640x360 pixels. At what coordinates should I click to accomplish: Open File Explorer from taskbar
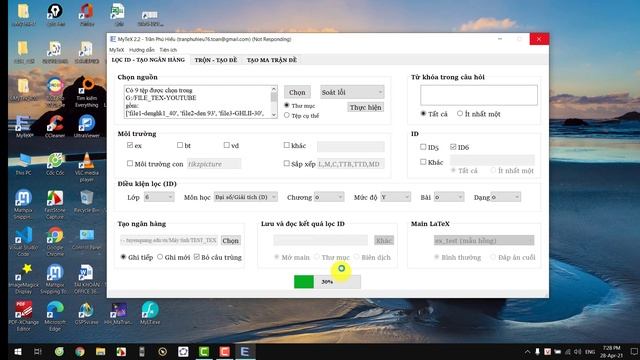coord(100,351)
